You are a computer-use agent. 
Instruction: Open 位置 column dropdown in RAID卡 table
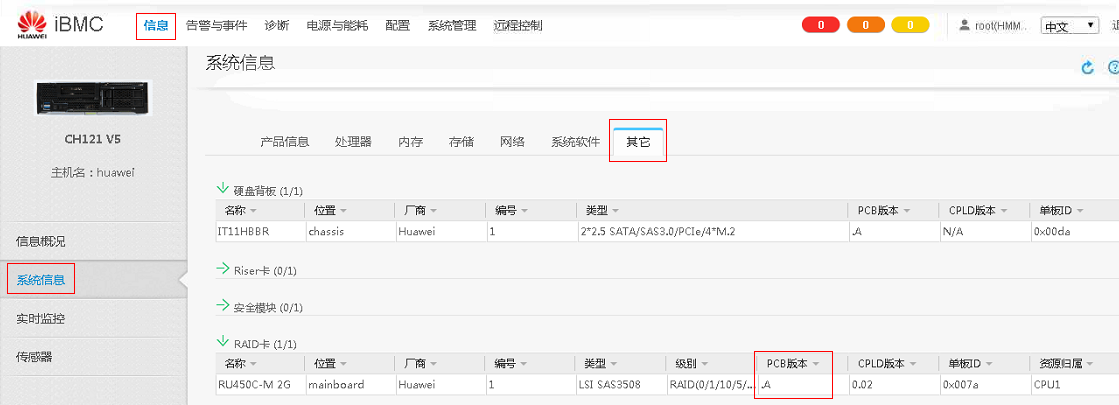point(343,364)
